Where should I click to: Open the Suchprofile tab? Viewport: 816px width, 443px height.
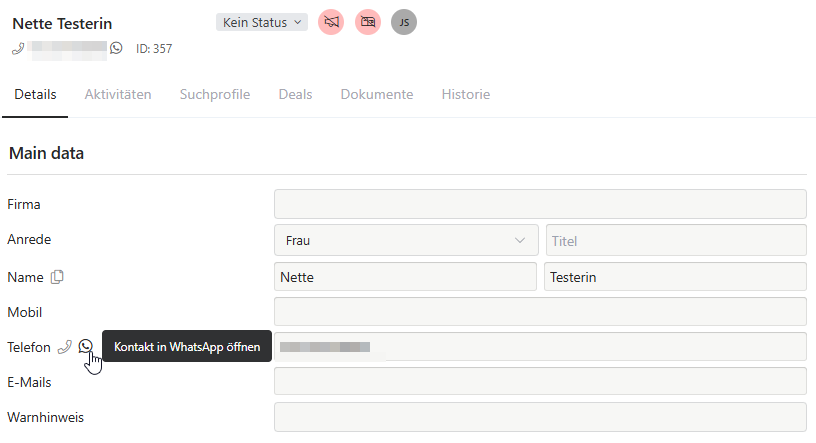coord(215,95)
